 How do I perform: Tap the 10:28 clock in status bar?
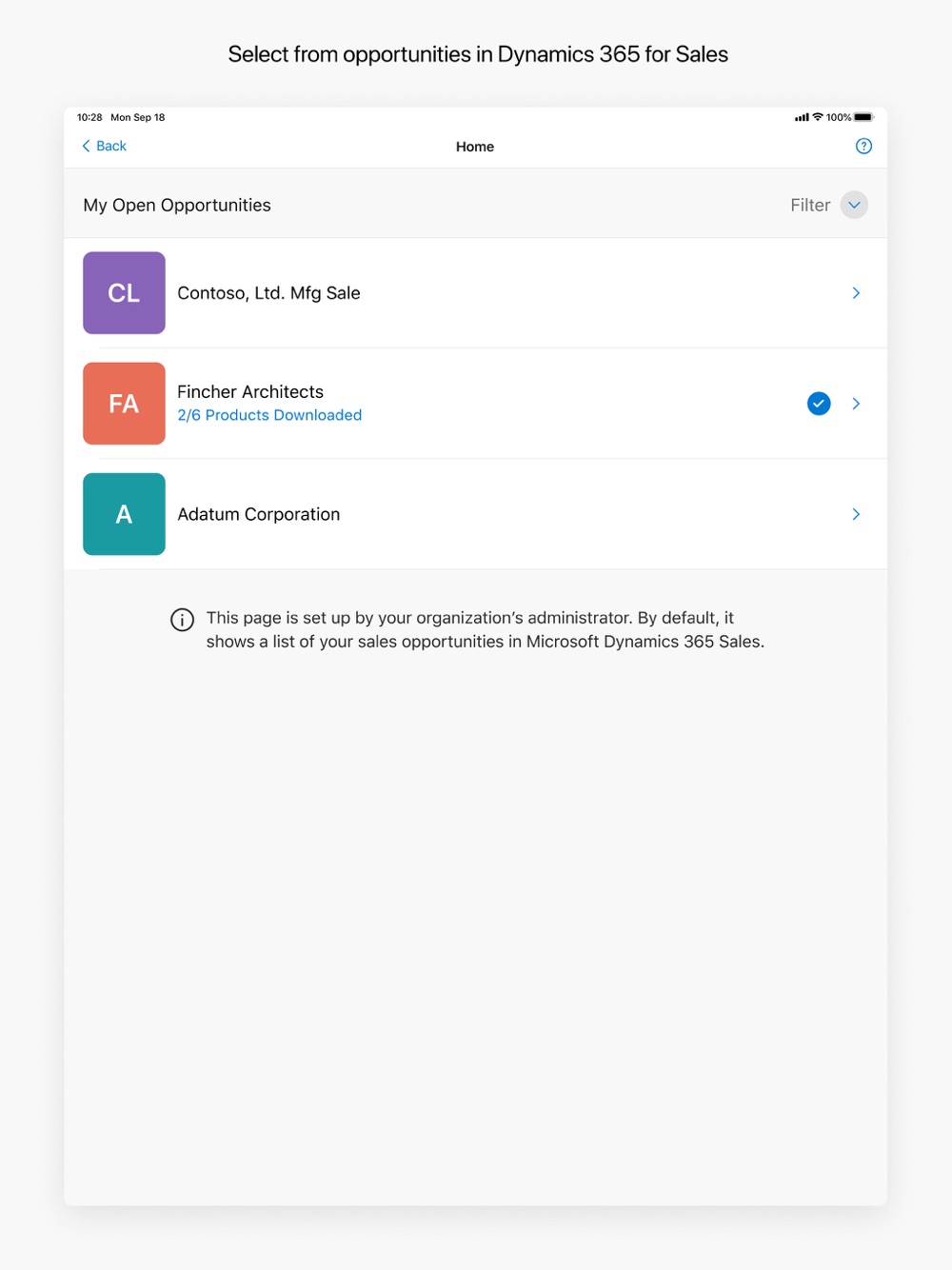pos(89,117)
